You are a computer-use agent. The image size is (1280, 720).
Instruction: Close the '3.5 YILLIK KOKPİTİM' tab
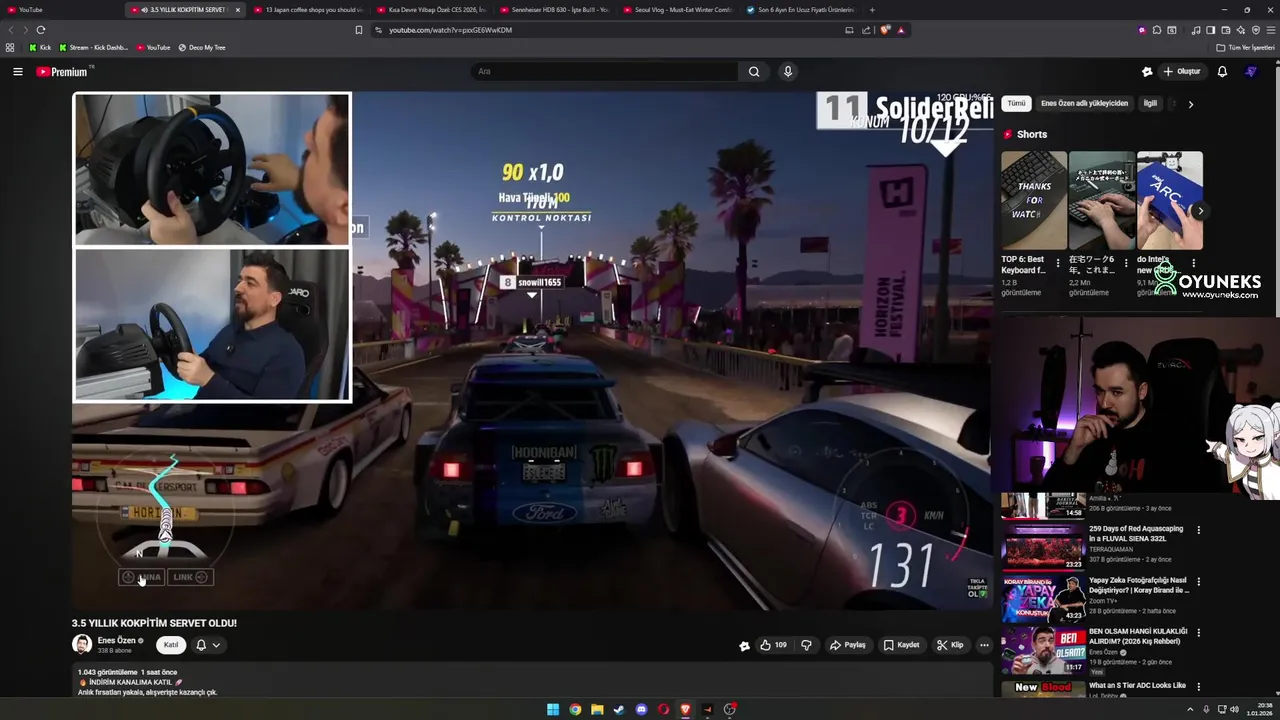(237, 10)
